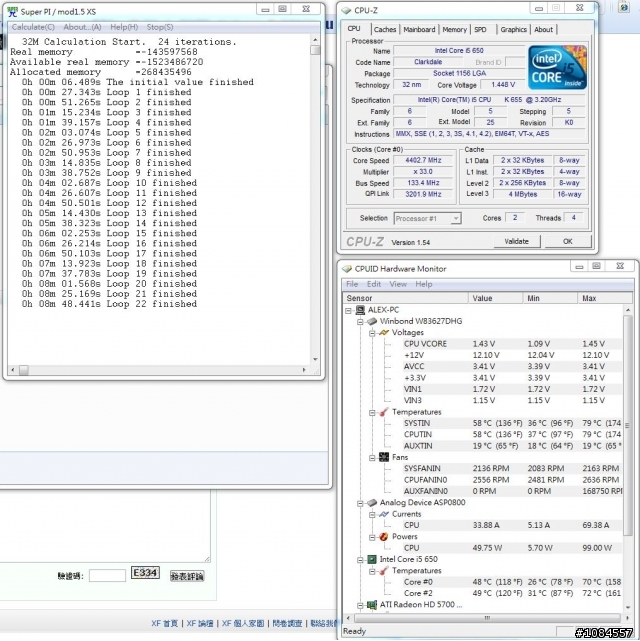640x641 pixels.
Task: Switch to the About tab in CPU-Z
Action: pos(543,29)
